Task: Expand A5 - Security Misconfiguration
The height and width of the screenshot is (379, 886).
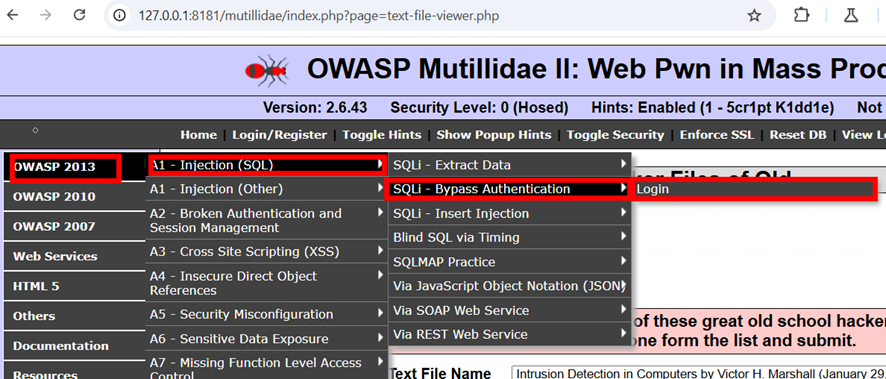Action: tap(266, 314)
